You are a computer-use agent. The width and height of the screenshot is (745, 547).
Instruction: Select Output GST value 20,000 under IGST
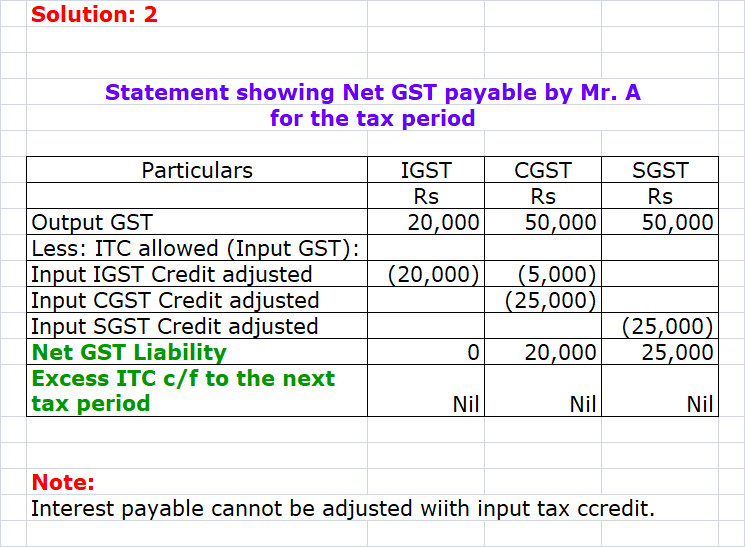pyautogui.click(x=426, y=222)
